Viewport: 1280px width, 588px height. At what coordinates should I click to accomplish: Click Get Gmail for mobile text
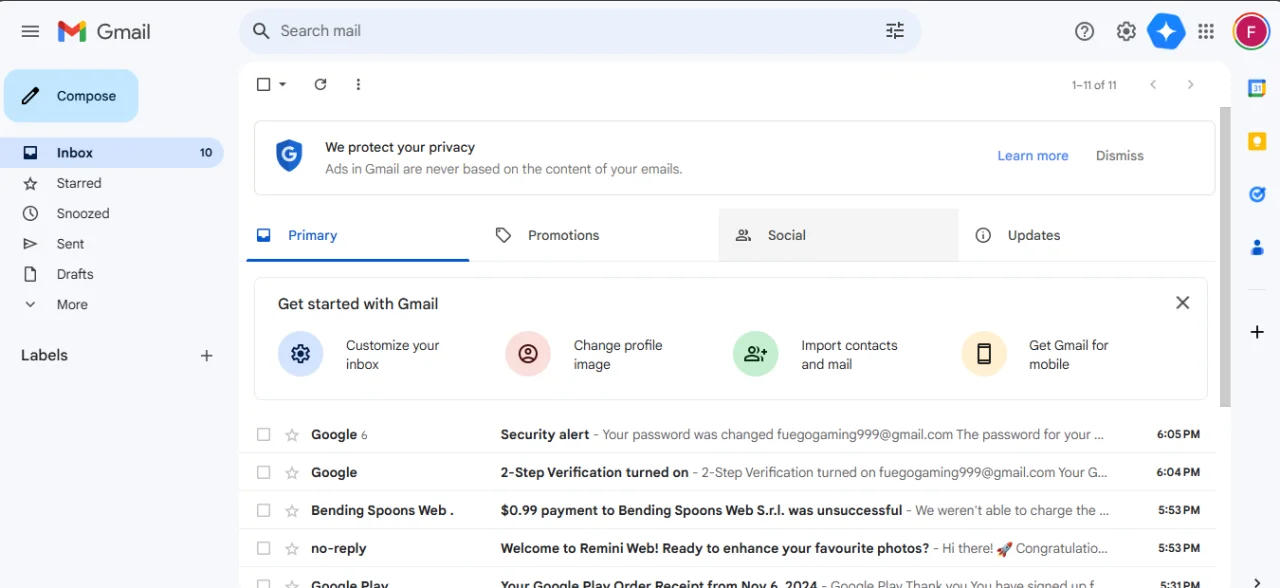click(x=1068, y=354)
